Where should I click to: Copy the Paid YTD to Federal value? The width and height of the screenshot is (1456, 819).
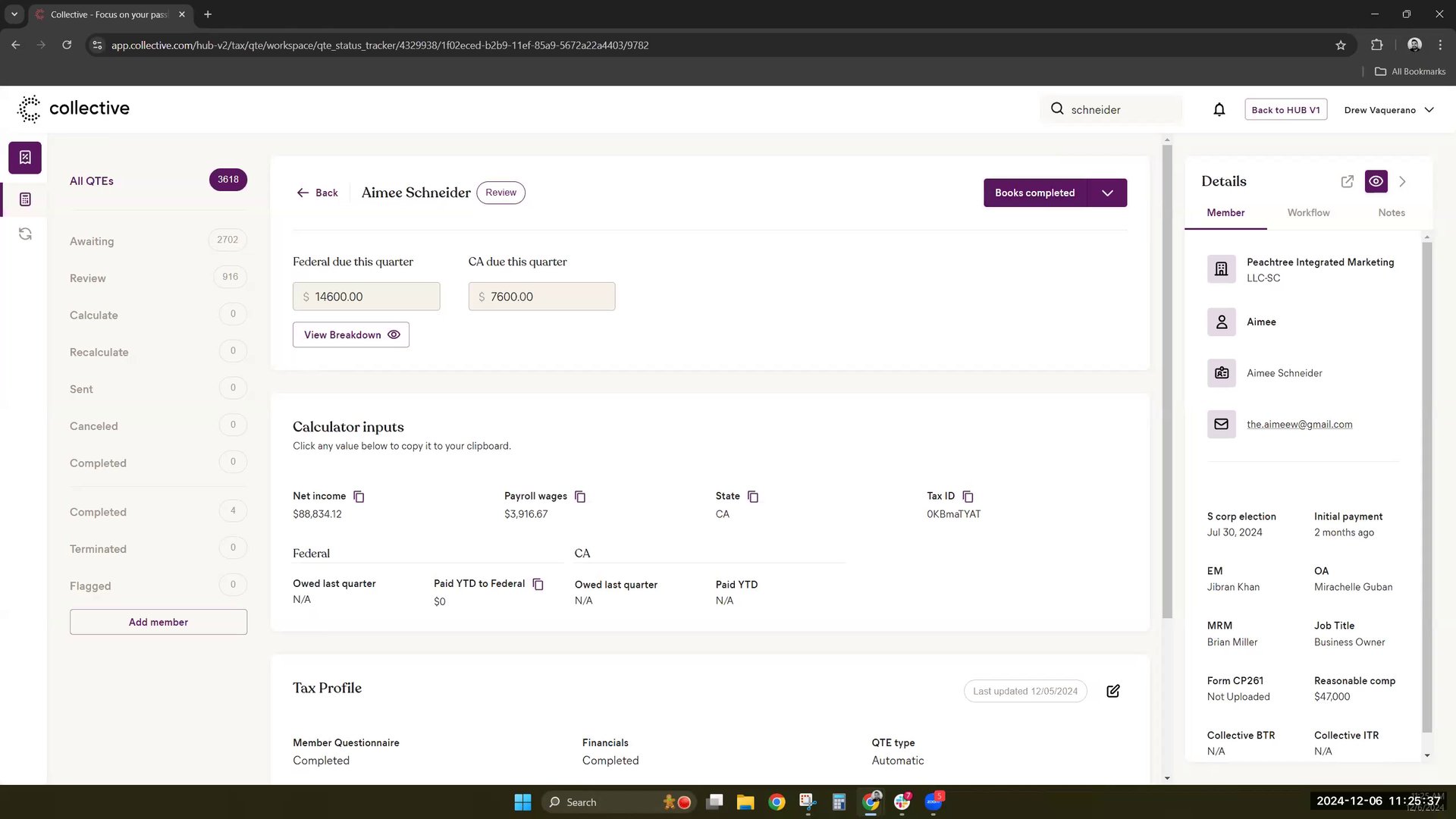[538, 584]
